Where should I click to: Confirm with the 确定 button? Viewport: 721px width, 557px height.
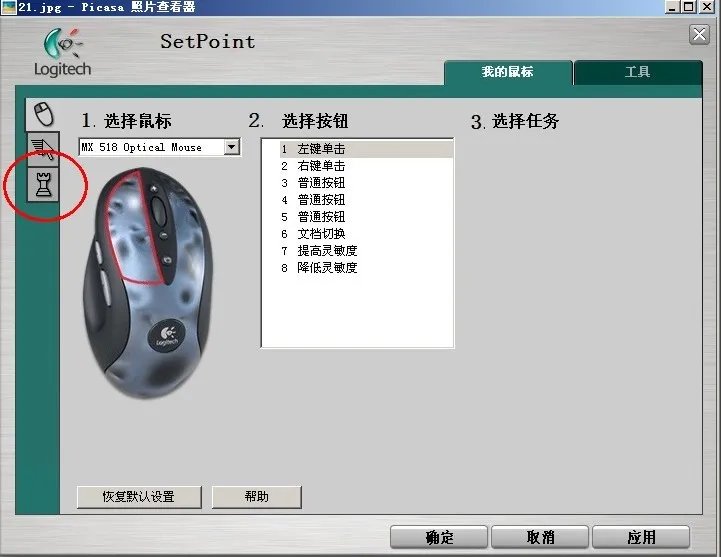439,537
